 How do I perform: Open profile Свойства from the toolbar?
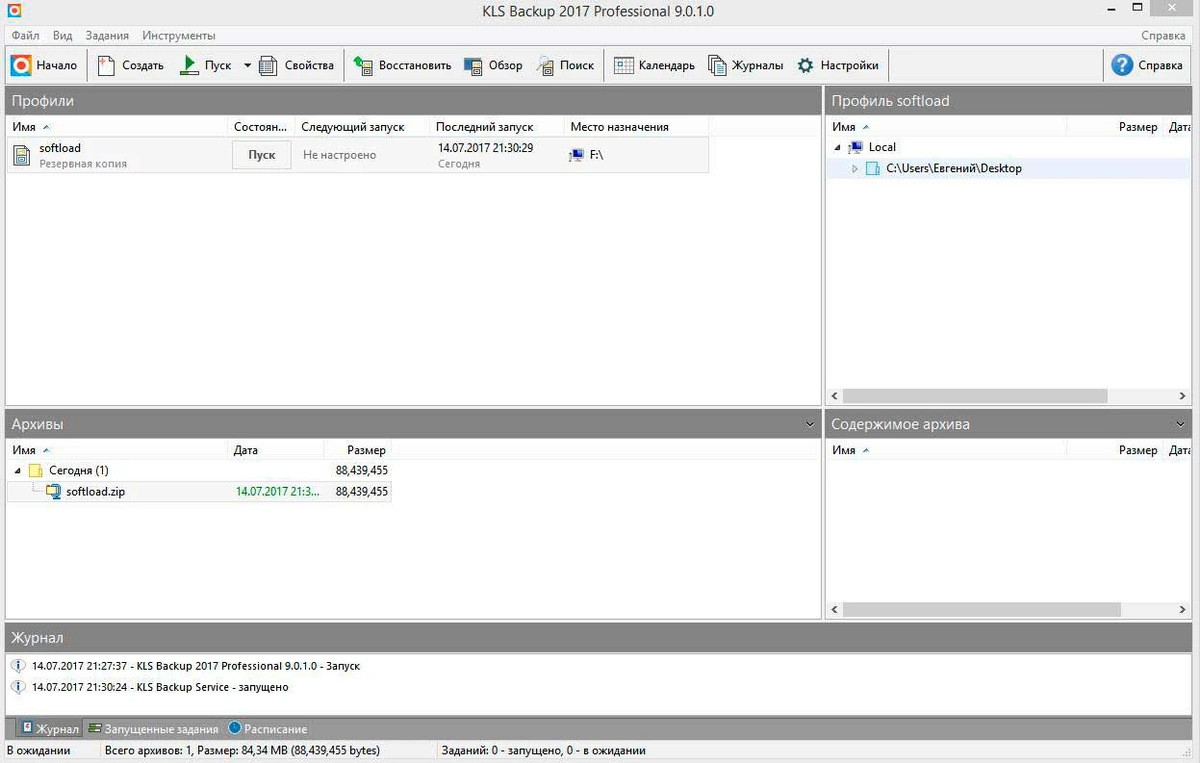[296, 65]
